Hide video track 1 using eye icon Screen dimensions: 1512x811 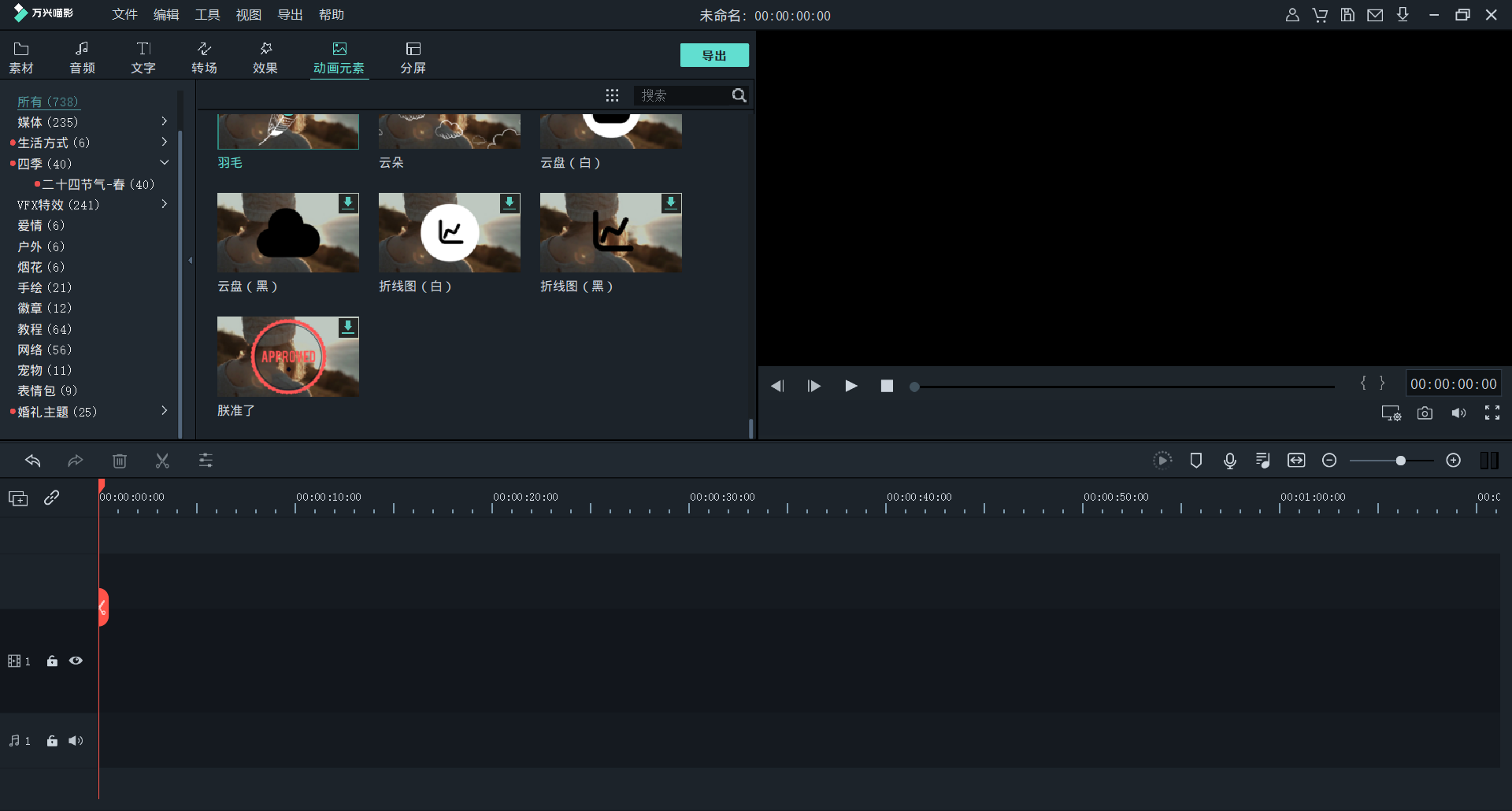[76, 661]
